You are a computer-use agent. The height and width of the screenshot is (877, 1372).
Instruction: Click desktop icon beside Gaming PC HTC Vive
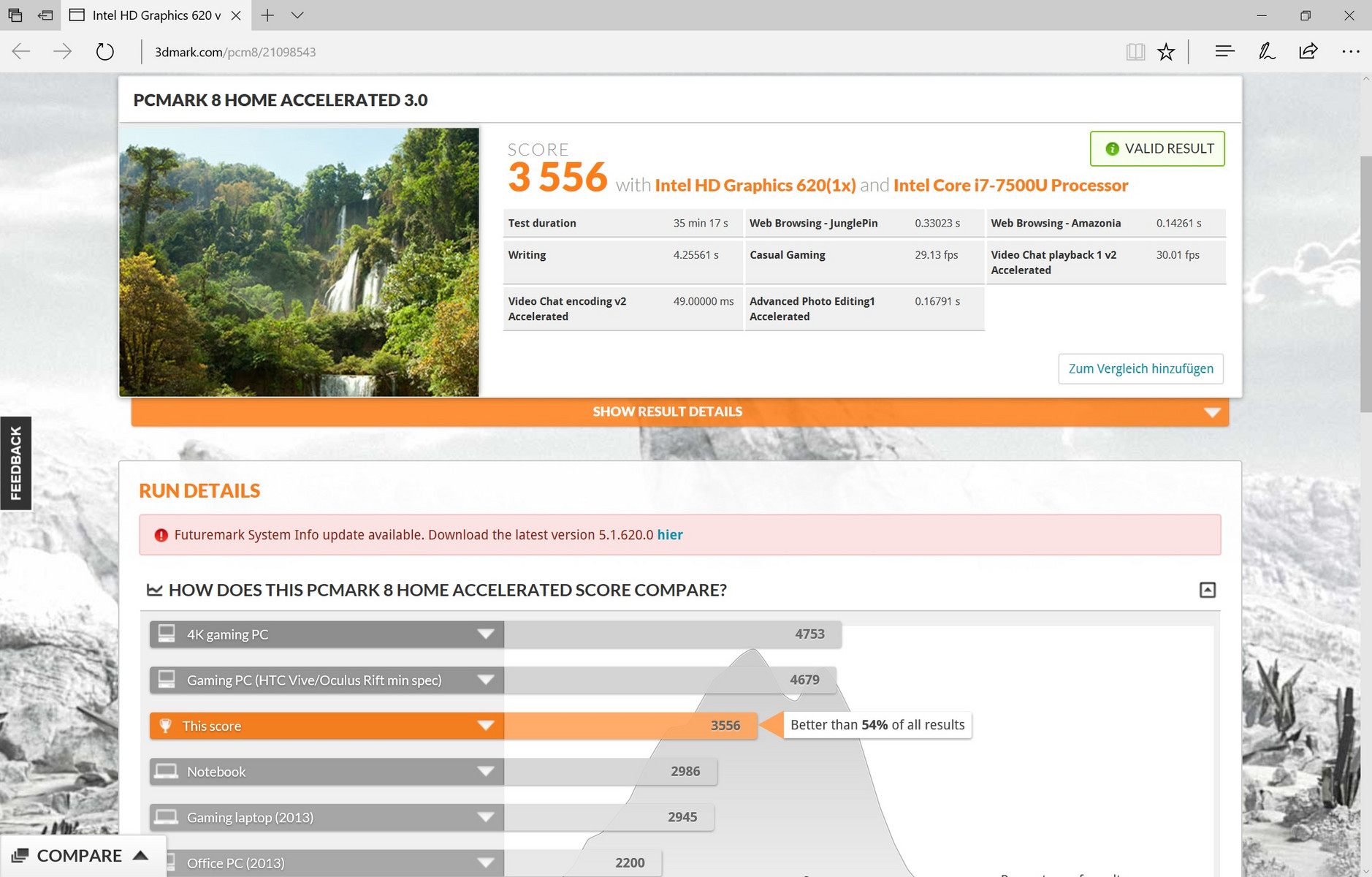167,679
